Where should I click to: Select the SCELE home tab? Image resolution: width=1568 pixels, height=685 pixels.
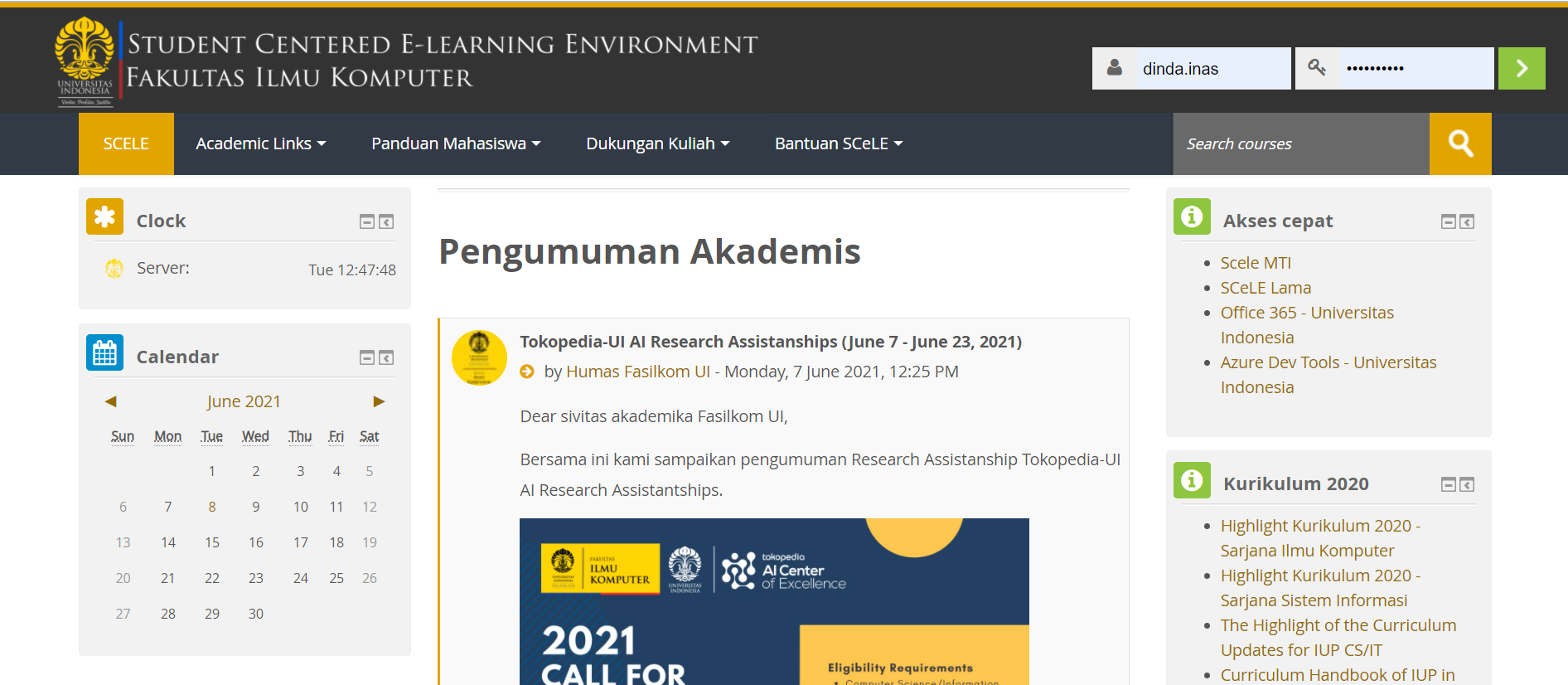tap(126, 143)
